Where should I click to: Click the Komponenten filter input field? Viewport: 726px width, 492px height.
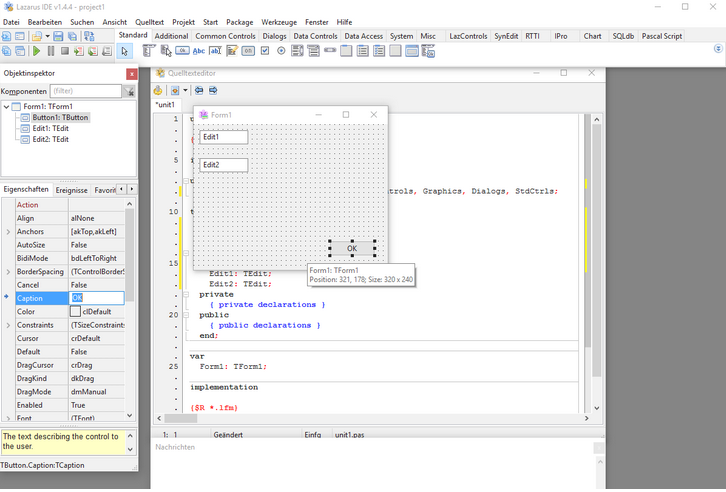[85, 91]
